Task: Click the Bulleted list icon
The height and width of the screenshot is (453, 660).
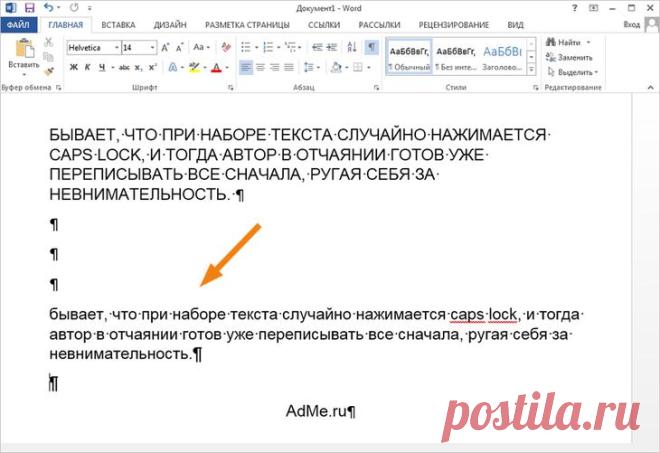Action: tap(245, 47)
